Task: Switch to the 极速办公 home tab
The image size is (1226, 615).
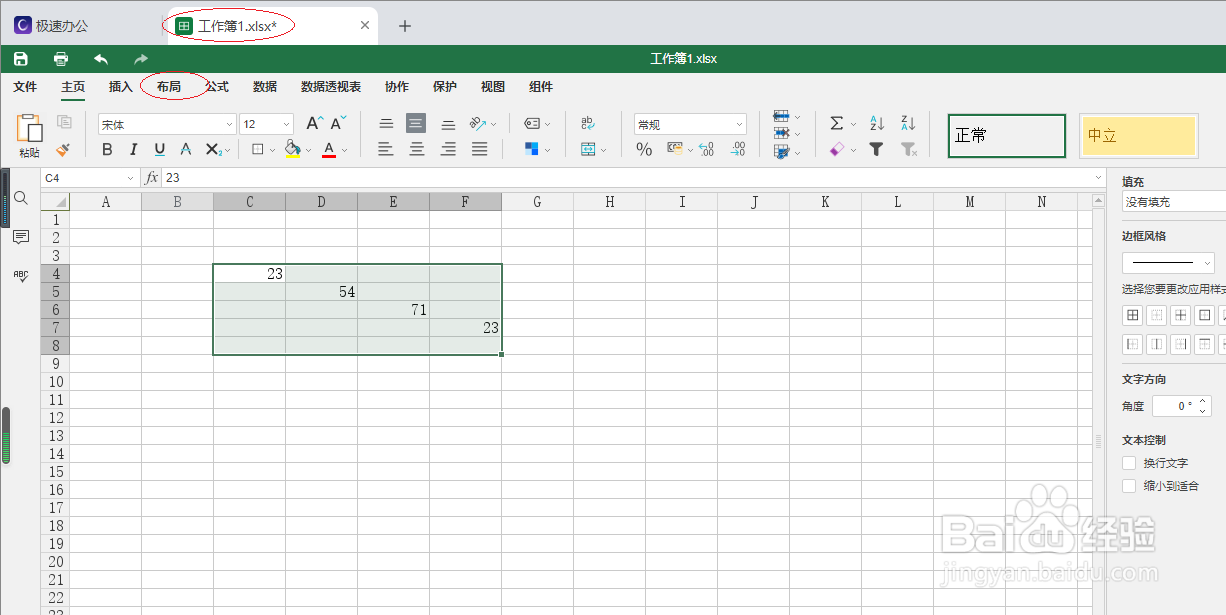Action: coord(52,26)
